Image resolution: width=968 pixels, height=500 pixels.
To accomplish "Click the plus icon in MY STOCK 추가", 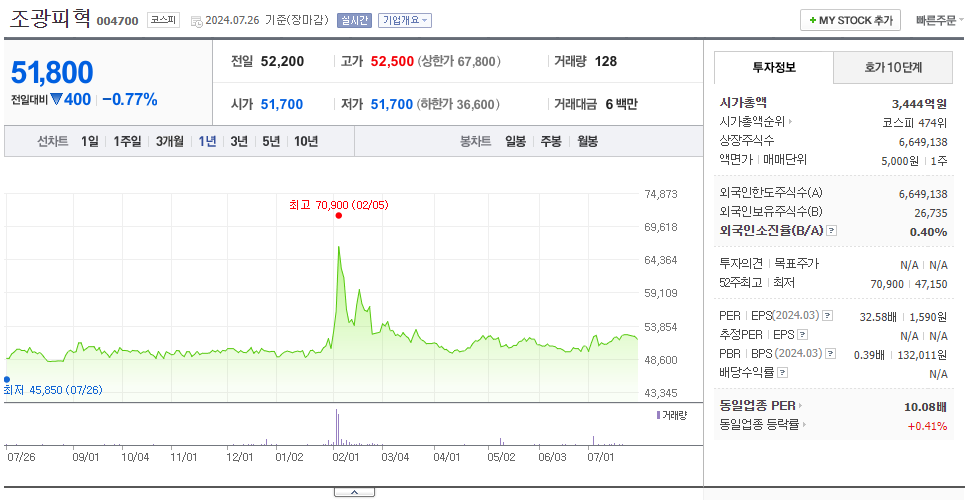I will click(x=812, y=20).
